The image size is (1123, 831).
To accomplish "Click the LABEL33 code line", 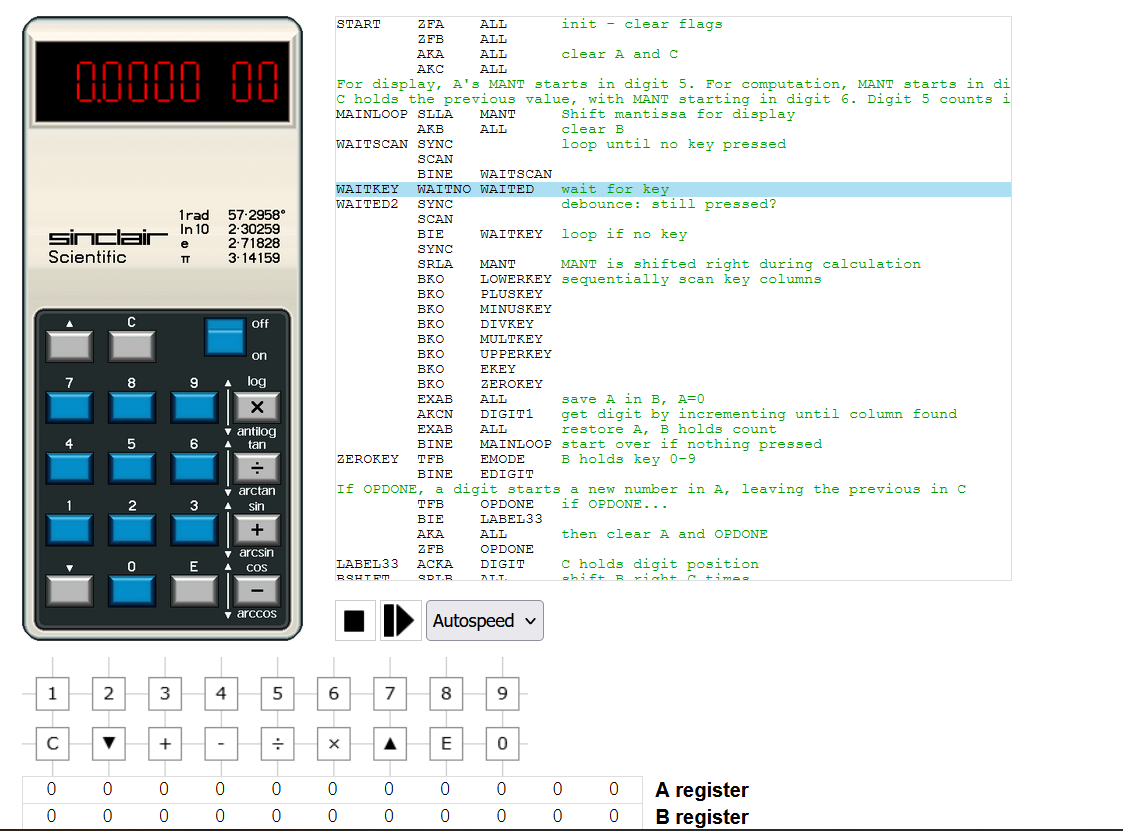I will pos(673,564).
